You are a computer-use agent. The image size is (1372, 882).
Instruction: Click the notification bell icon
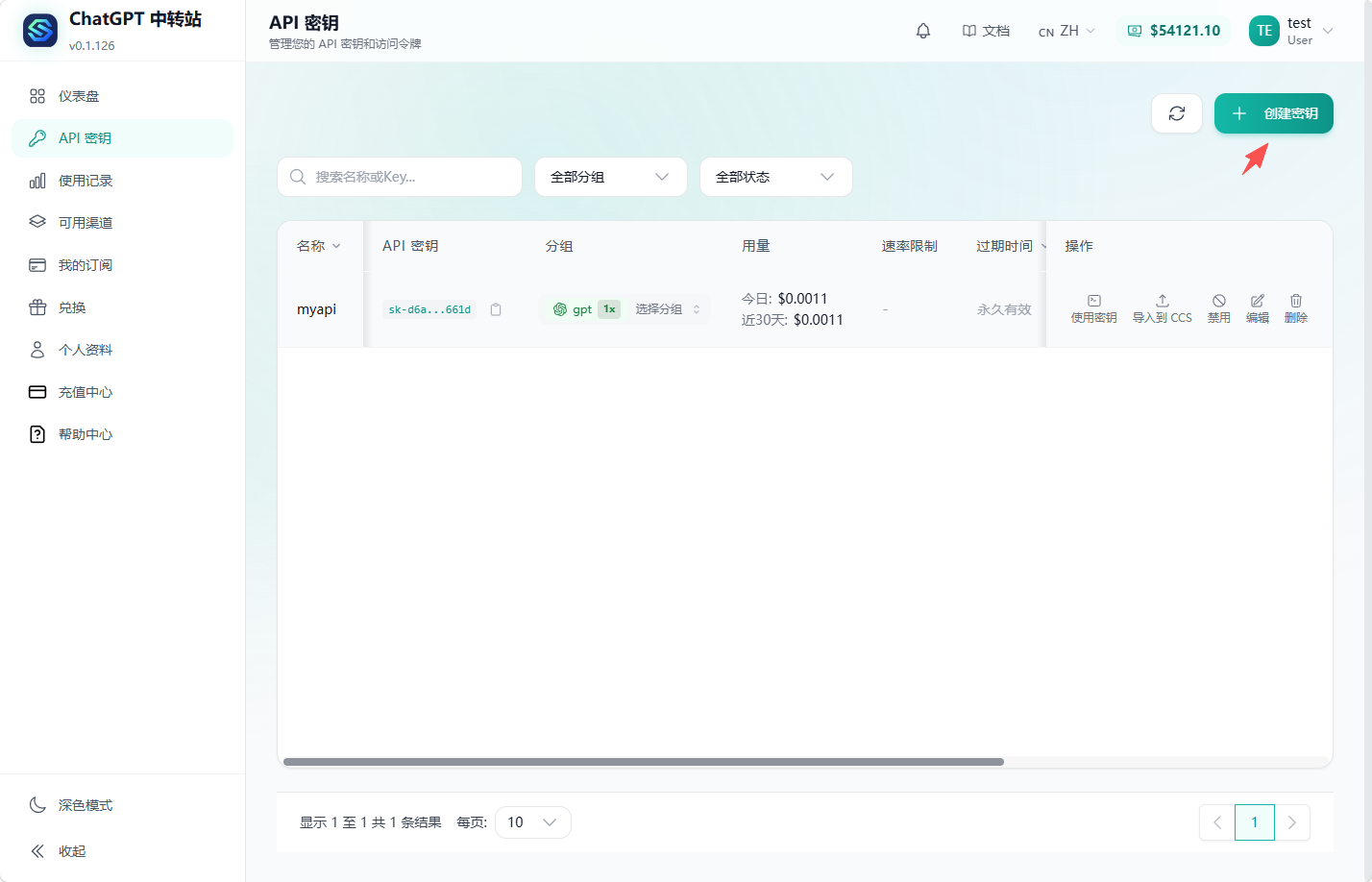click(923, 31)
